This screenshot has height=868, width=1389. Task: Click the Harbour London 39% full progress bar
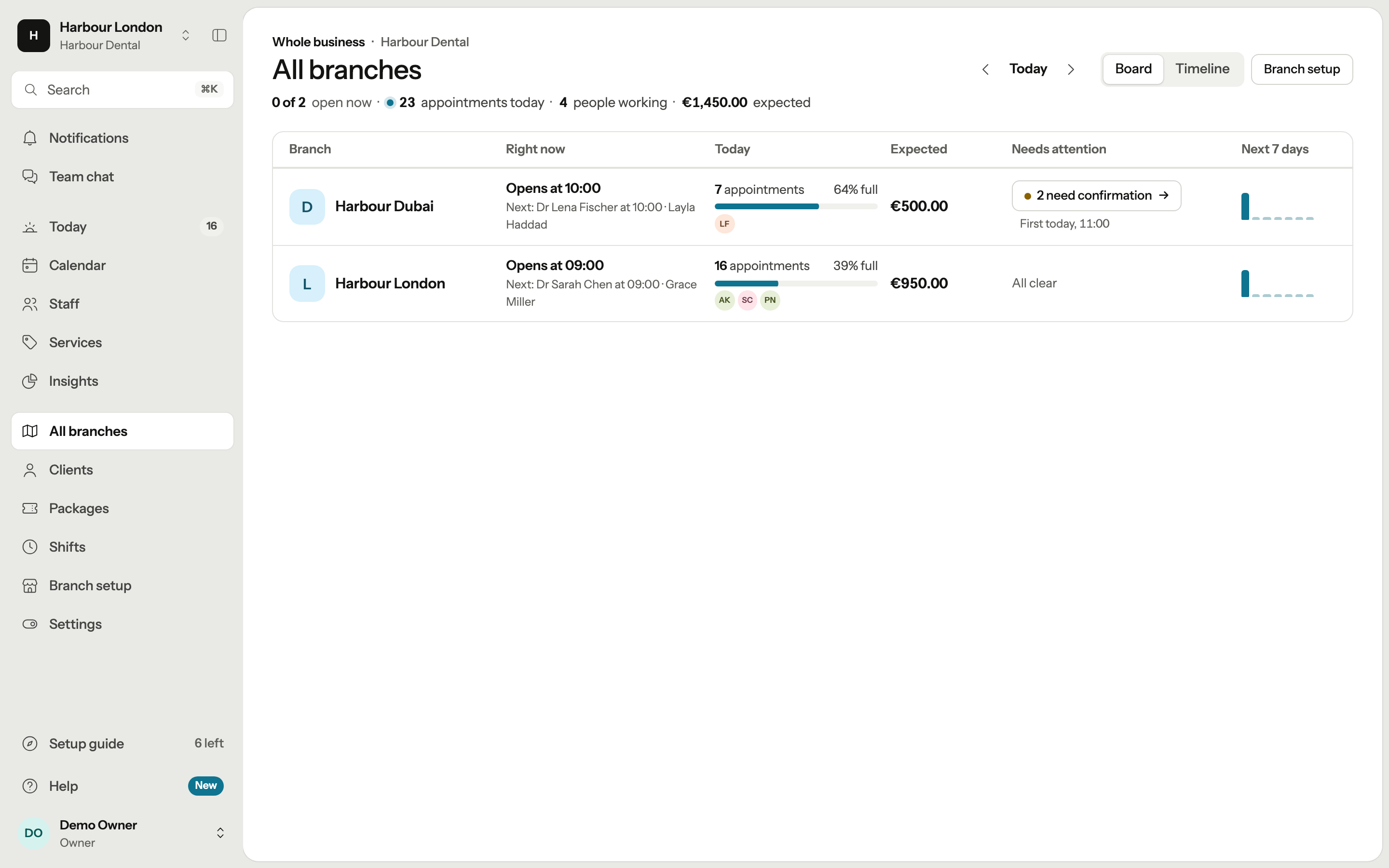(x=795, y=284)
